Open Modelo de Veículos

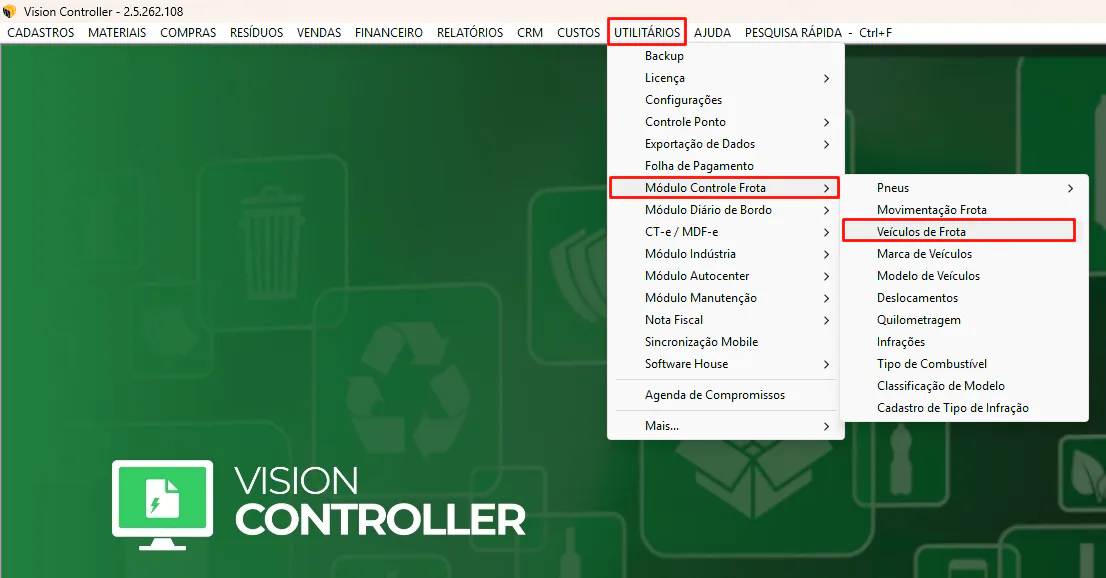click(964, 275)
